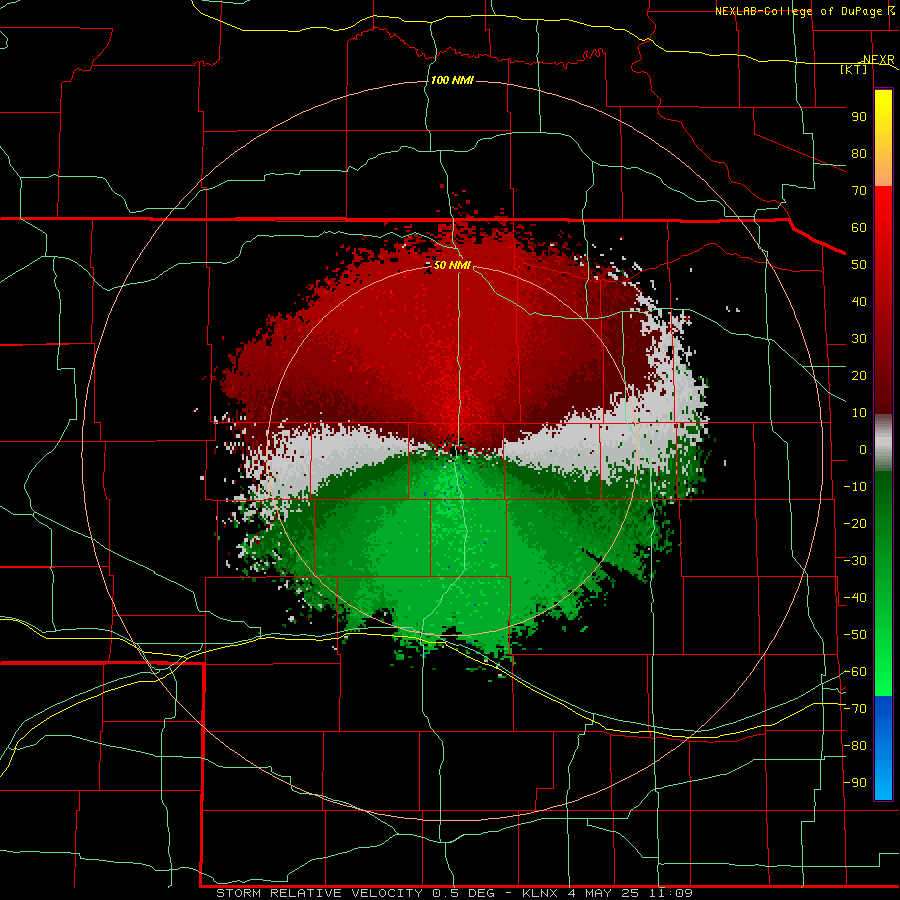
Task: Click the 100 NMI range ring label
Action: tap(452, 80)
